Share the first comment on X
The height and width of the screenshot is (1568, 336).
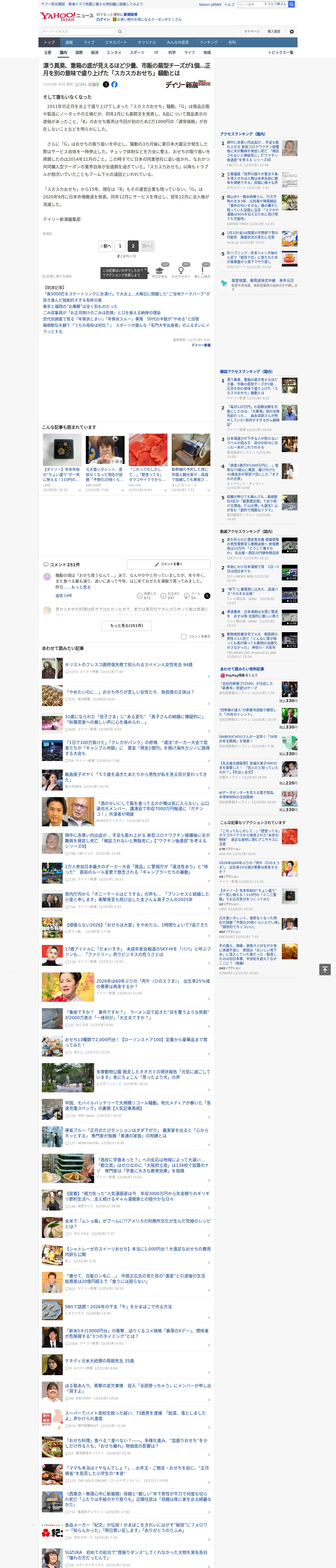click(207, 596)
